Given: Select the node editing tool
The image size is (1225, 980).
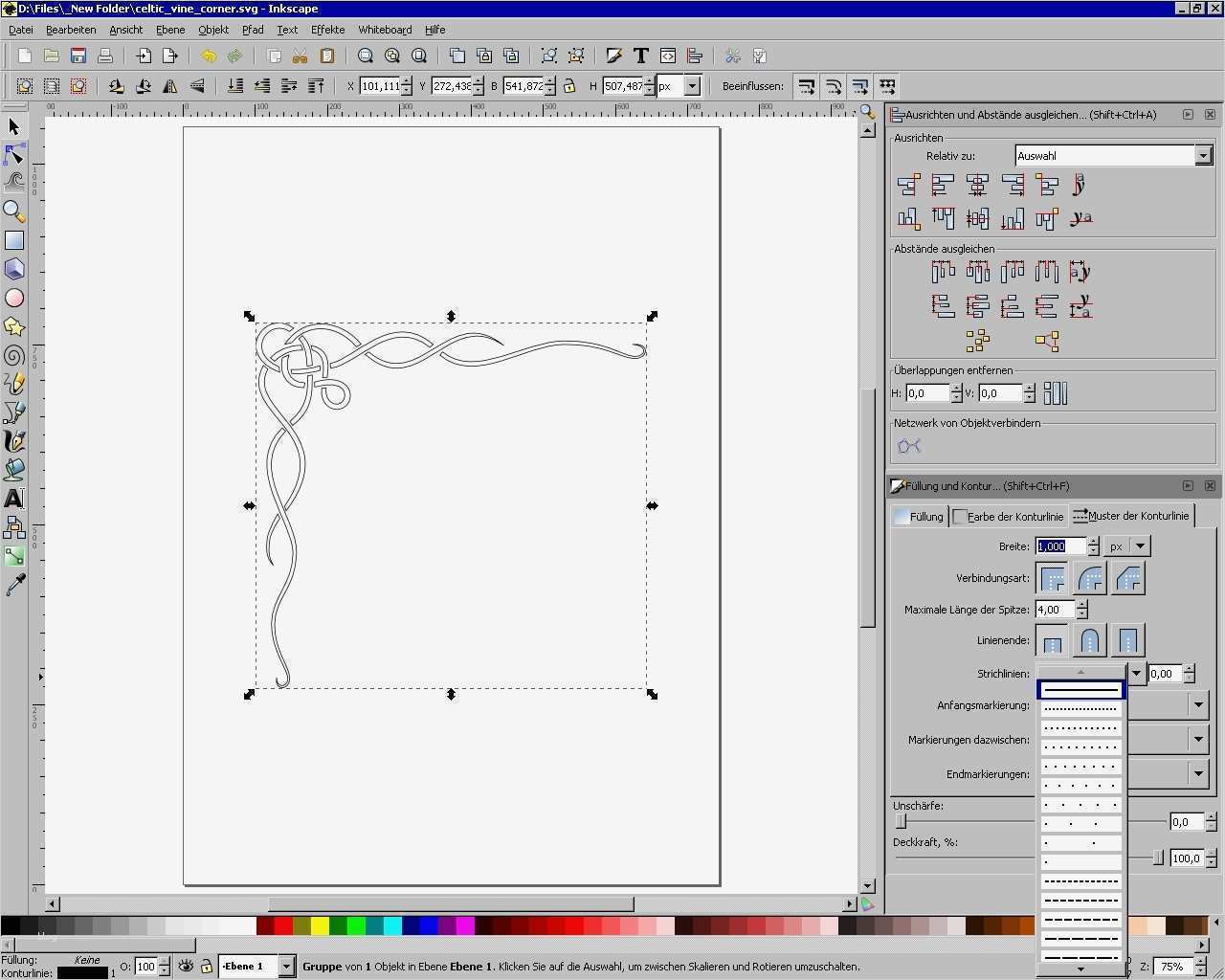Looking at the screenshot, I should tap(14, 155).
